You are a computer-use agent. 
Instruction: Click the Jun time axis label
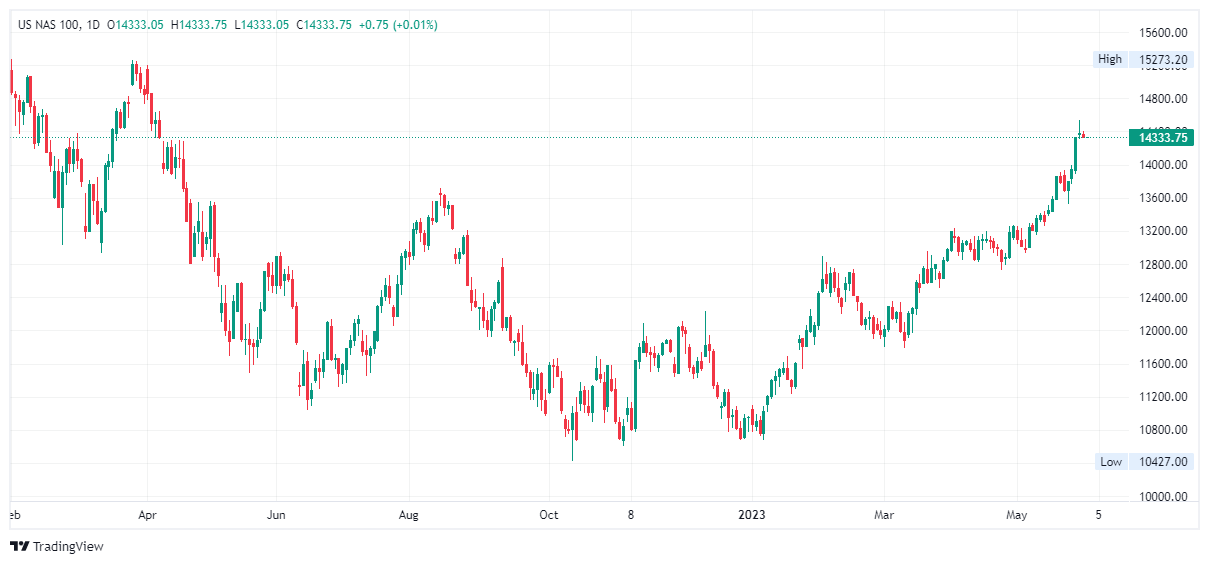[277, 515]
